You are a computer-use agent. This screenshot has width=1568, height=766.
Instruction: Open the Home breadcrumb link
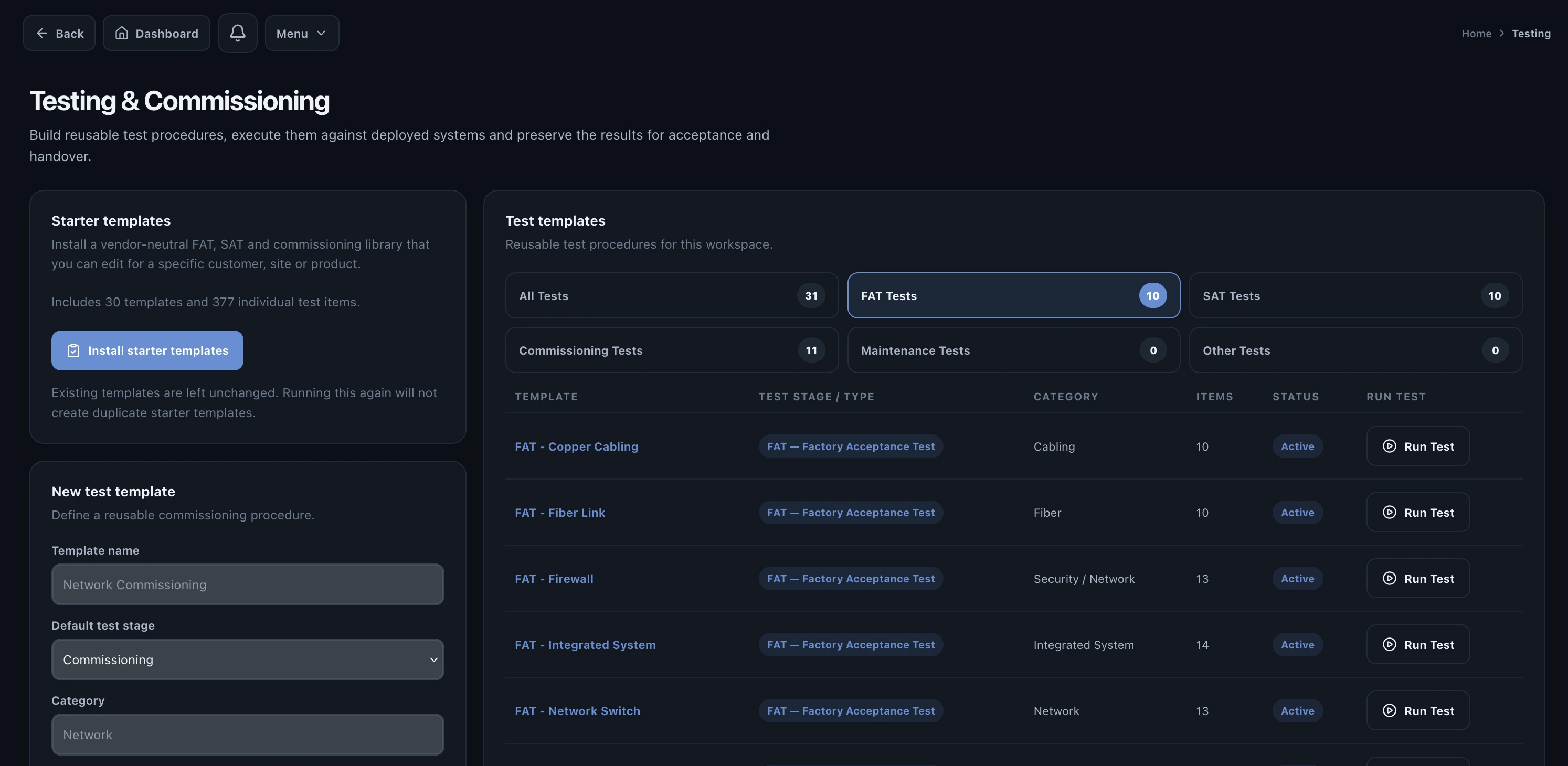(1476, 34)
